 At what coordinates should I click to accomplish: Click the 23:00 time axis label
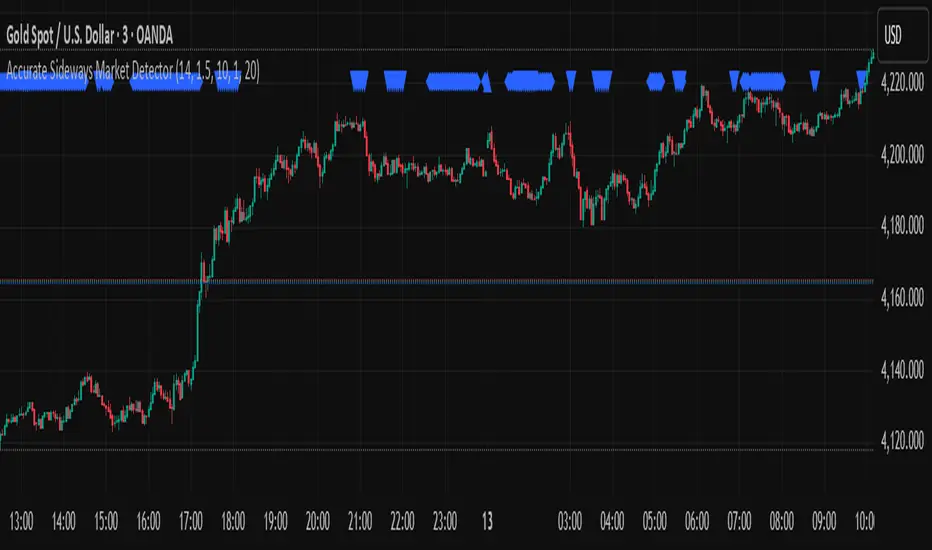click(445, 521)
